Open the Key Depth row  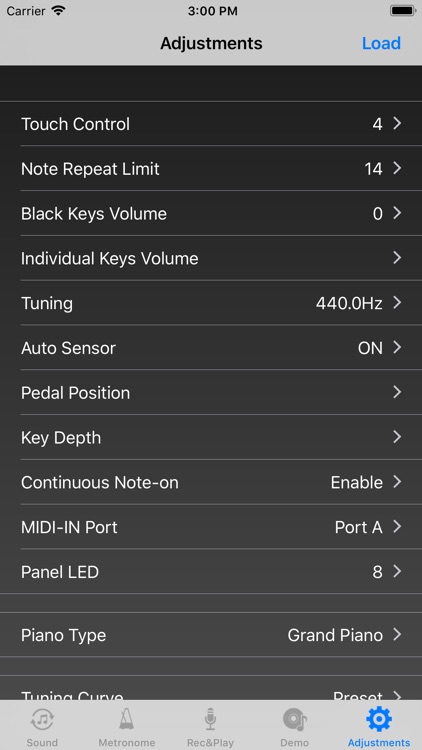tap(211, 437)
